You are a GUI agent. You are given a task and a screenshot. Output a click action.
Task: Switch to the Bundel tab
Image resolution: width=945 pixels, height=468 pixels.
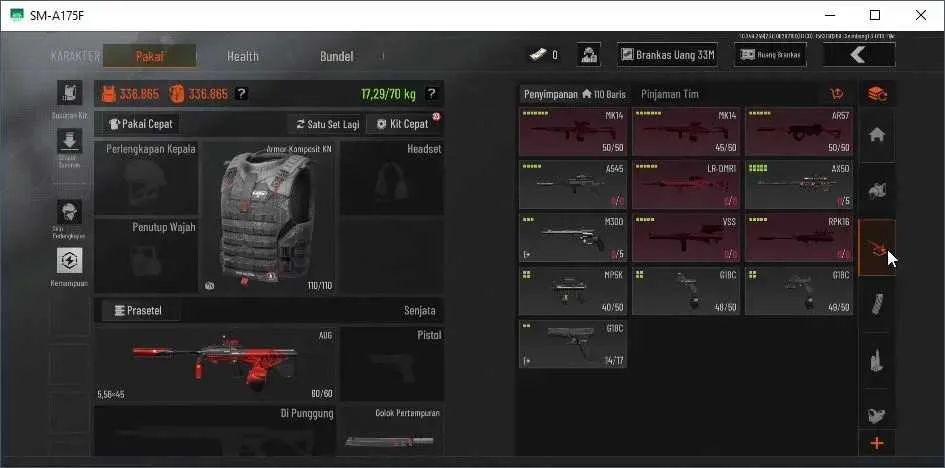(336, 56)
